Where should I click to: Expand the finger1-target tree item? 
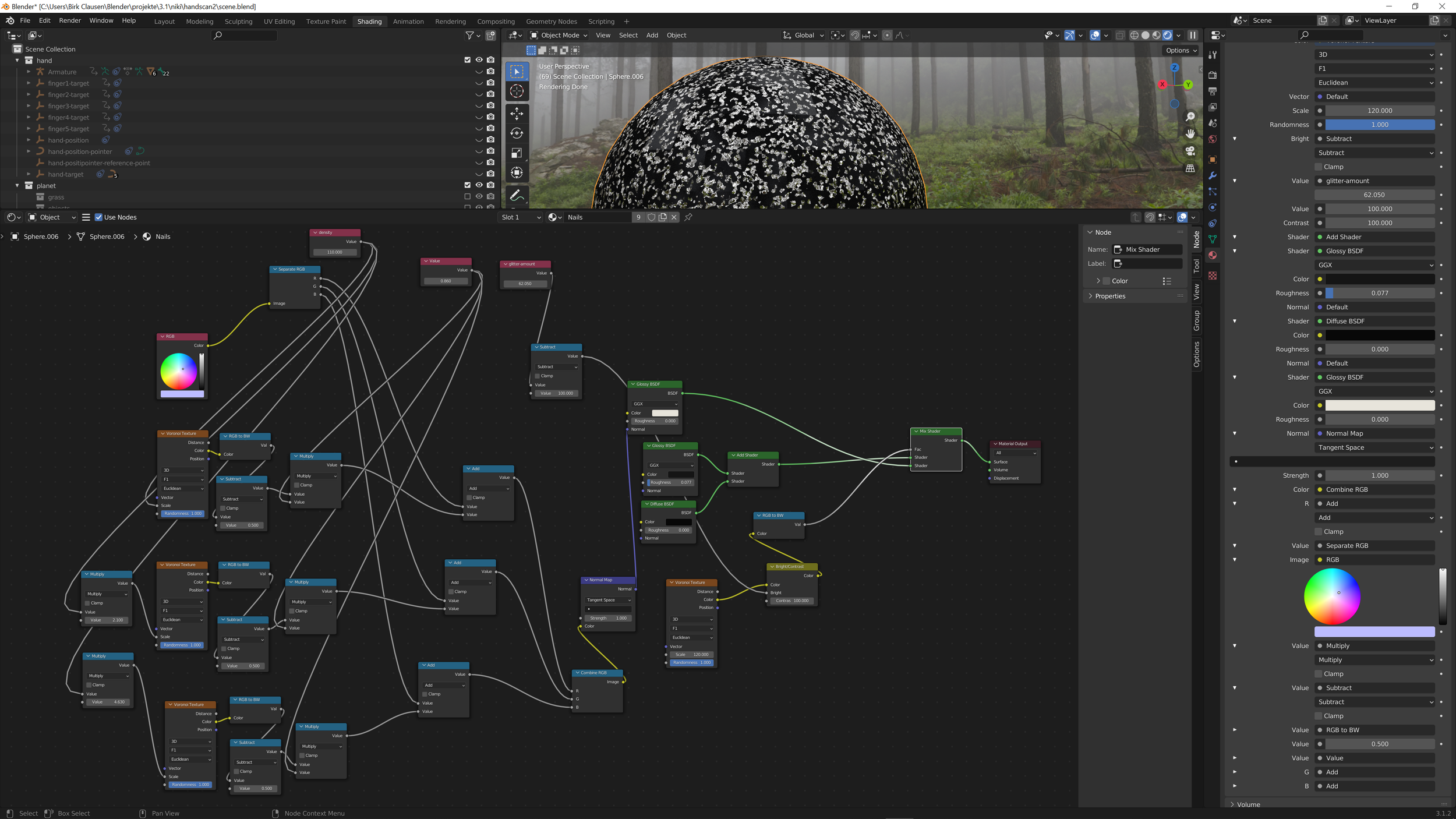[x=29, y=83]
